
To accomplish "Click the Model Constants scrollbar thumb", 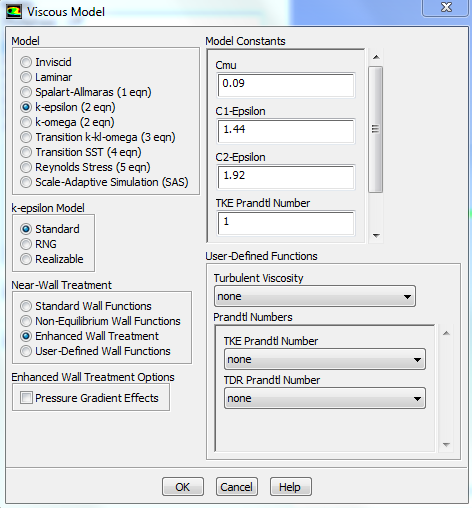I will pyautogui.click(x=375, y=129).
